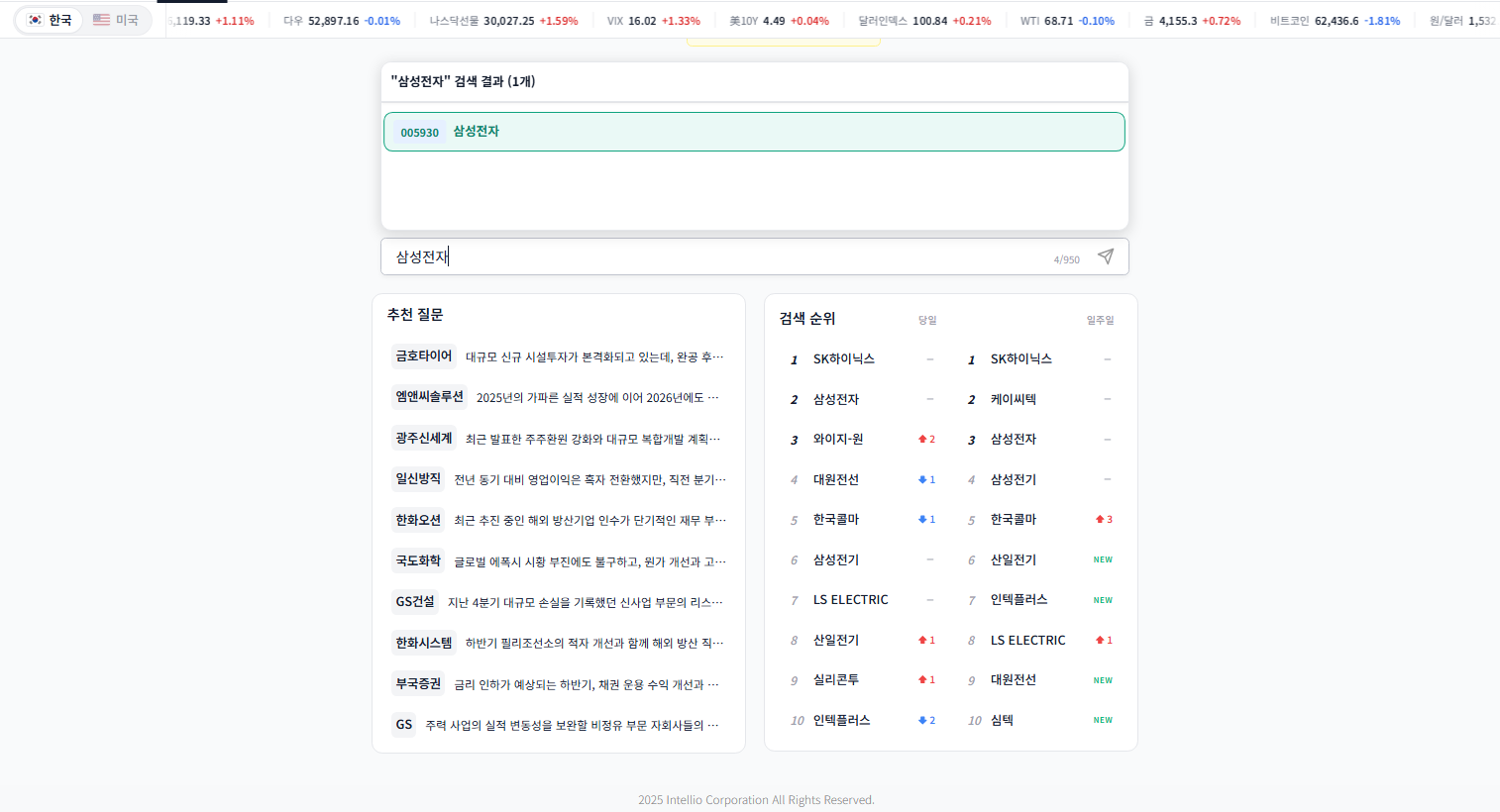Switch market to 한국 toggle

(50, 20)
